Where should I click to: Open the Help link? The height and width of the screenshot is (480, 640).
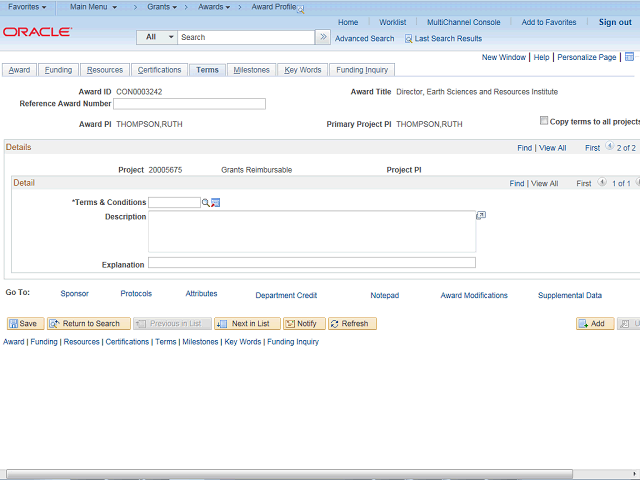click(541, 57)
